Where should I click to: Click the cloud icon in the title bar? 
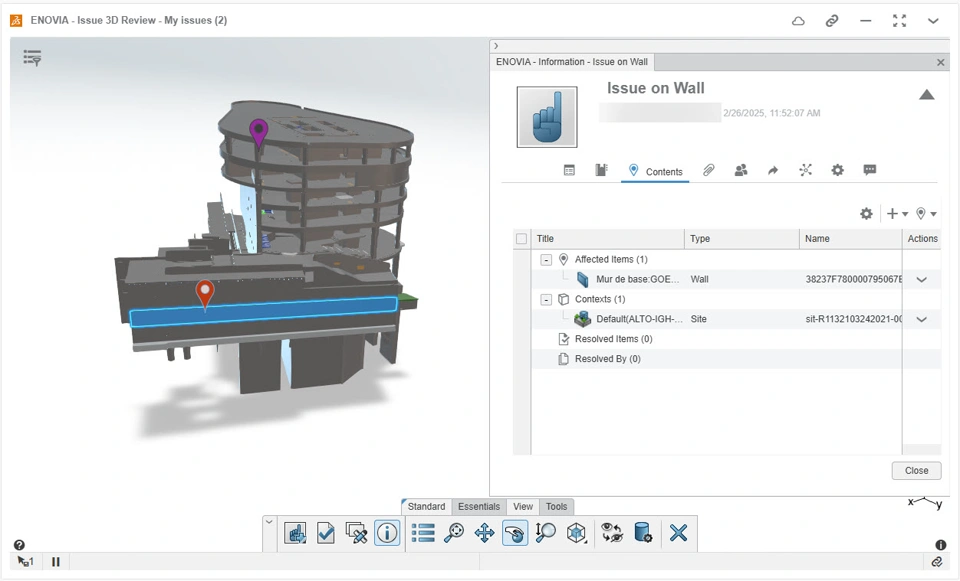pyautogui.click(x=798, y=21)
